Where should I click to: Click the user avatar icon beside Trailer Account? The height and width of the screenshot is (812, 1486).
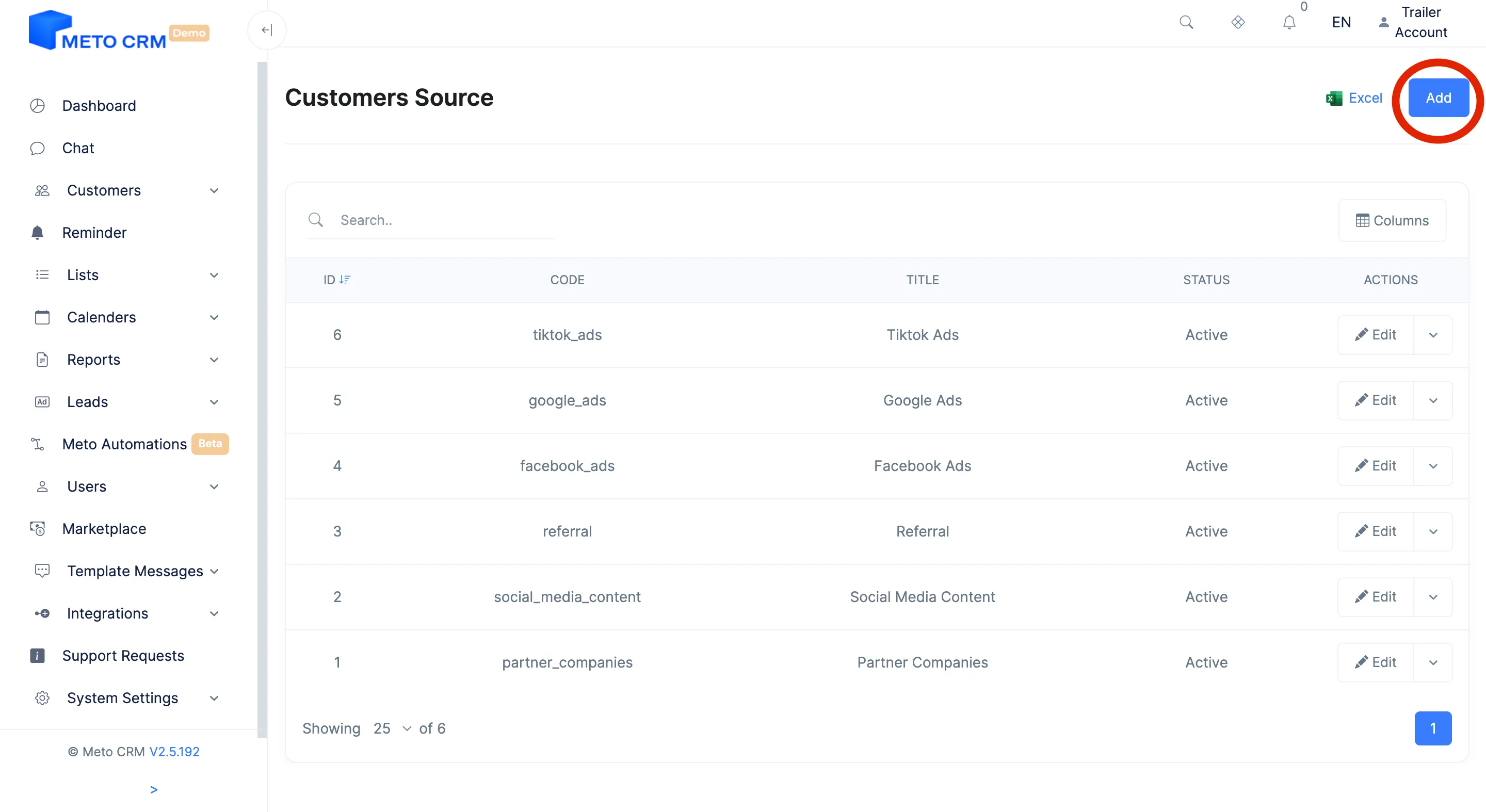1383,23
